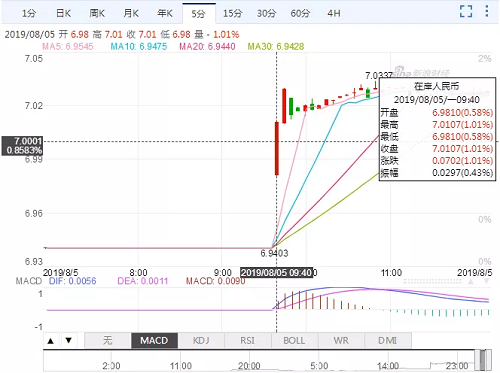Click the MA5: 6.9545 legend label
The image size is (500, 373).
pyautogui.click(x=68, y=46)
